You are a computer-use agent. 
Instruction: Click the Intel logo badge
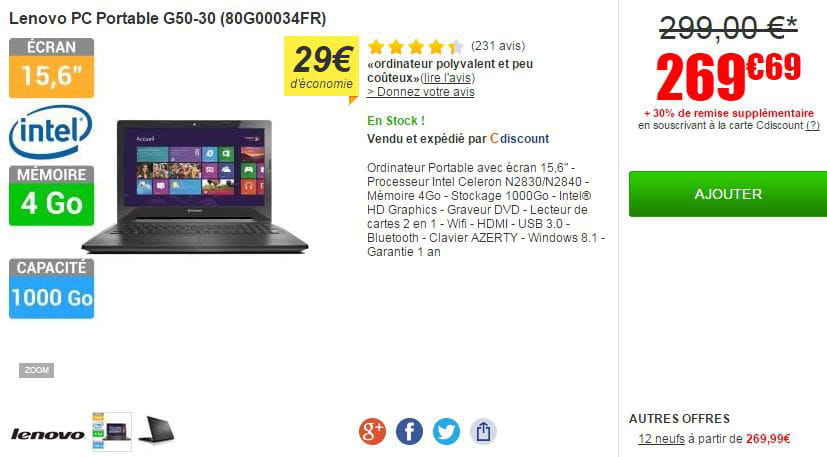point(51,131)
